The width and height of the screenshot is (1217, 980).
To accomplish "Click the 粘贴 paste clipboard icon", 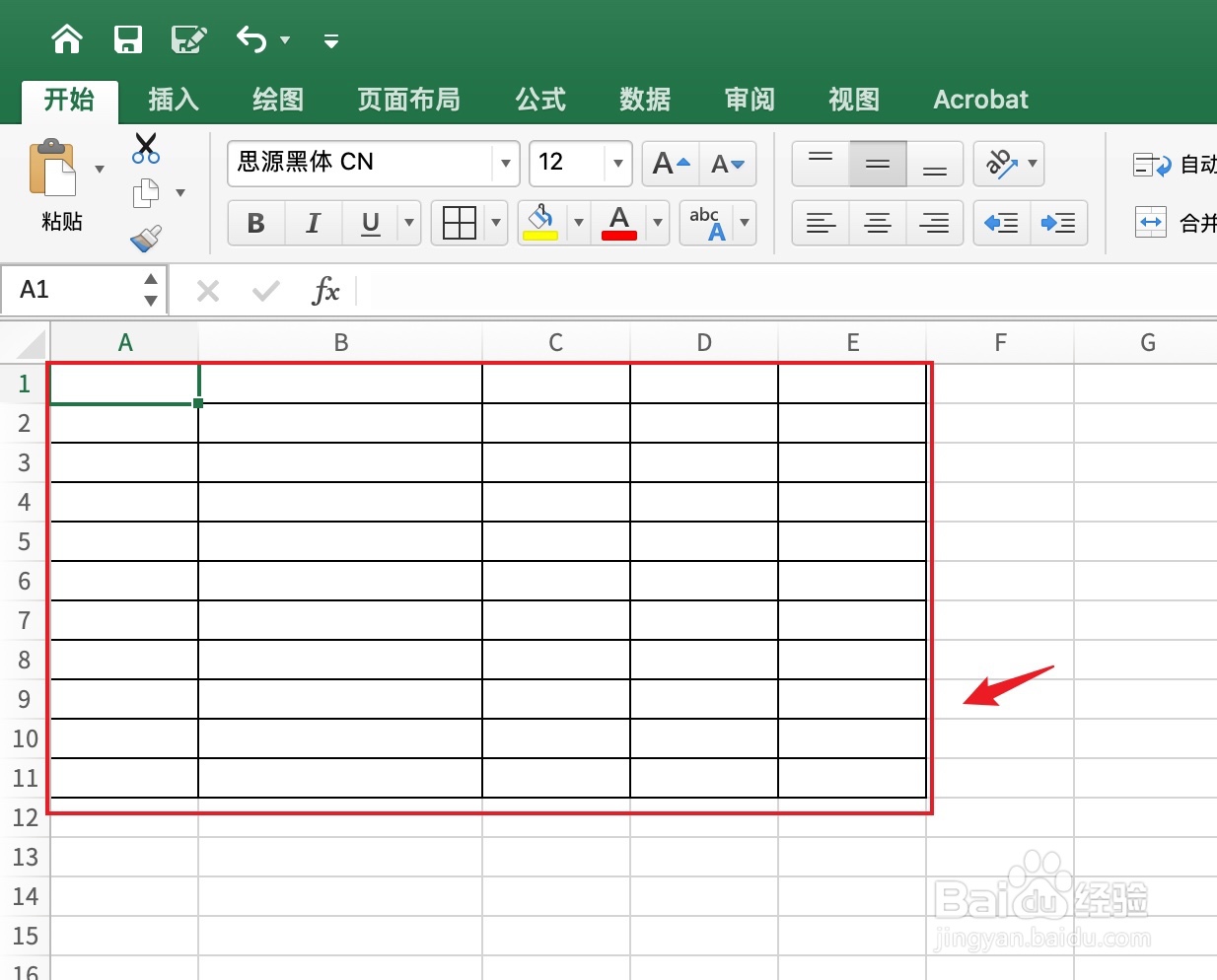I will click(x=53, y=169).
